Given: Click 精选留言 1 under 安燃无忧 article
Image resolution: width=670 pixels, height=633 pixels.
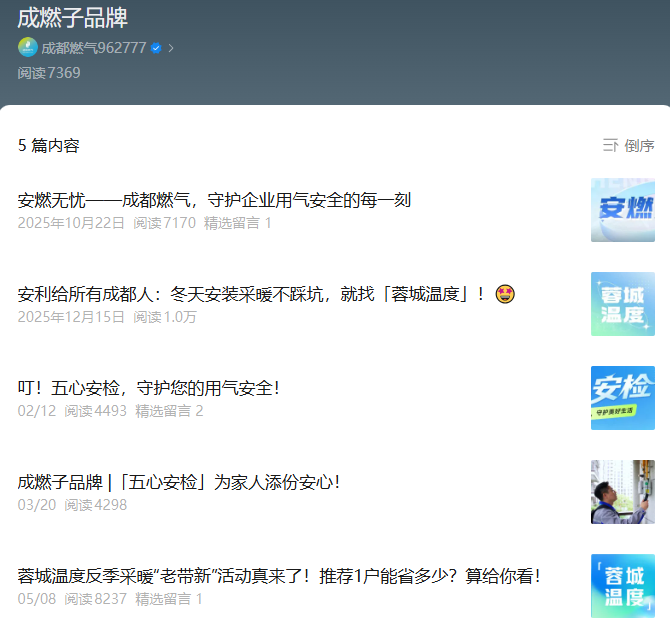Looking at the screenshot, I should (x=238, y=223).
